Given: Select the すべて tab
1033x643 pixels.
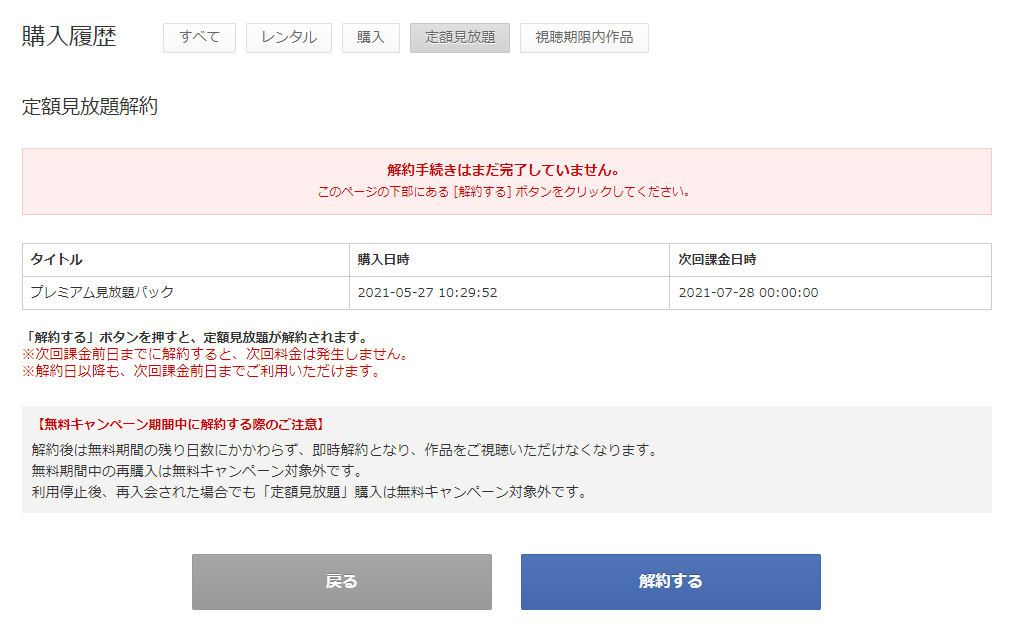Looking at the screenshot, I should click(199, 38).
